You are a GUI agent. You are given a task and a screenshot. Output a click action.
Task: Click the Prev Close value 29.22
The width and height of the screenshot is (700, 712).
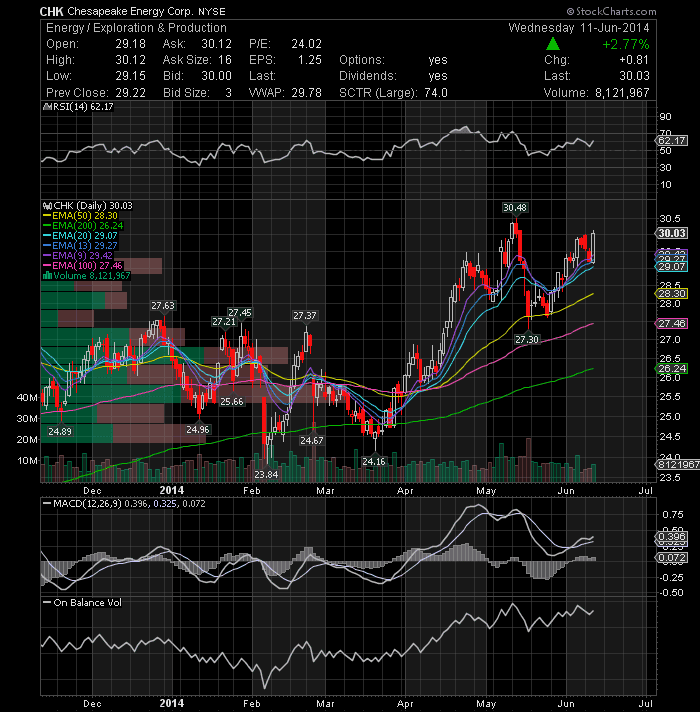pyautogui.click(x=130, y=93)
